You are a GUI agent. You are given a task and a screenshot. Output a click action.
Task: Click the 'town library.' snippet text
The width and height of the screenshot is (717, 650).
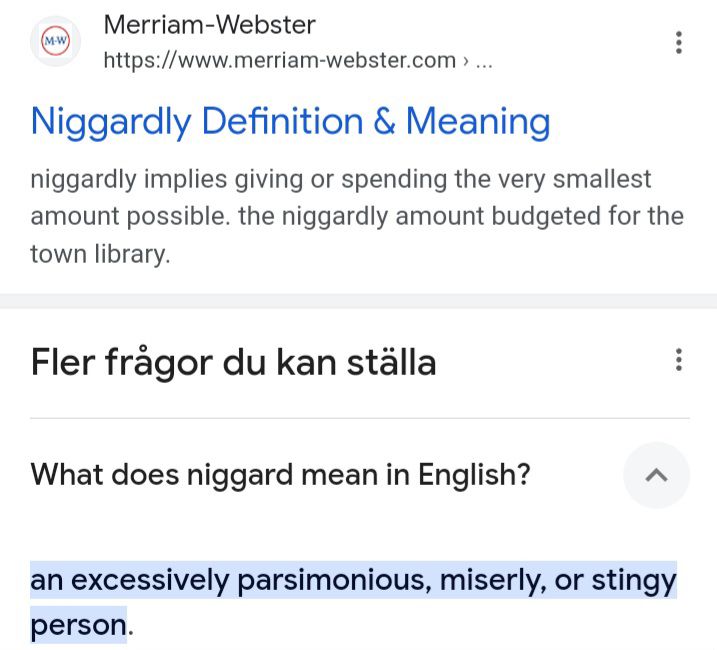[x=100, y=254]
